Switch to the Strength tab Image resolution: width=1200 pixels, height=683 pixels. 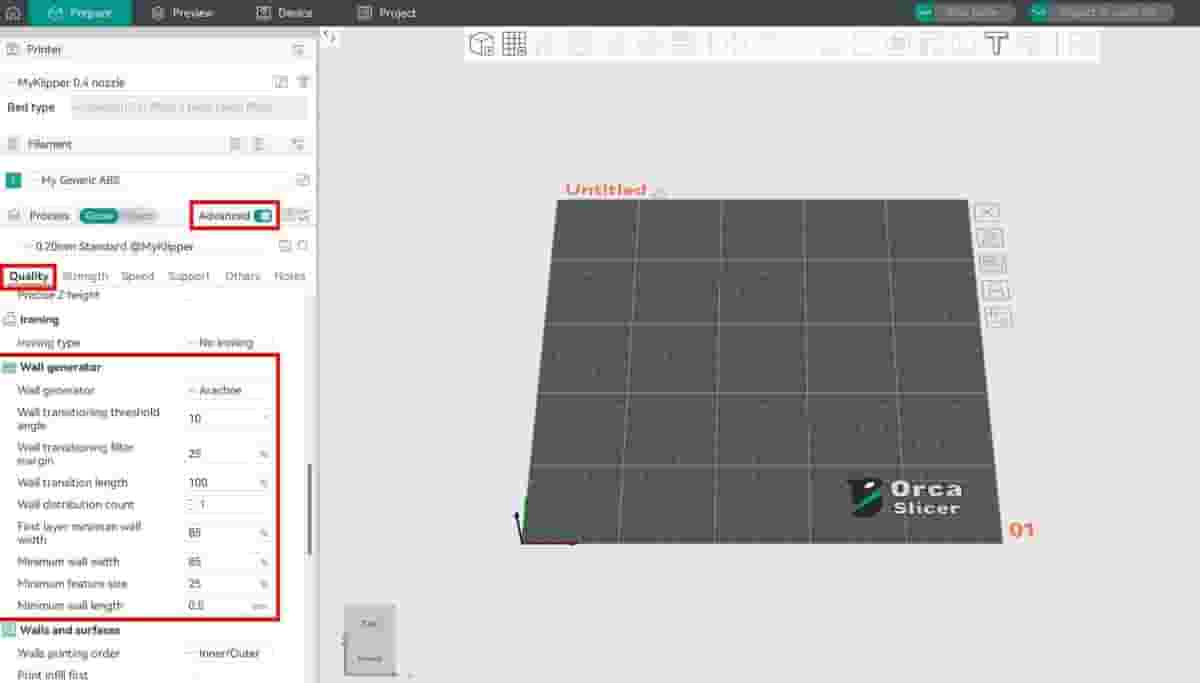click(85, 276)
